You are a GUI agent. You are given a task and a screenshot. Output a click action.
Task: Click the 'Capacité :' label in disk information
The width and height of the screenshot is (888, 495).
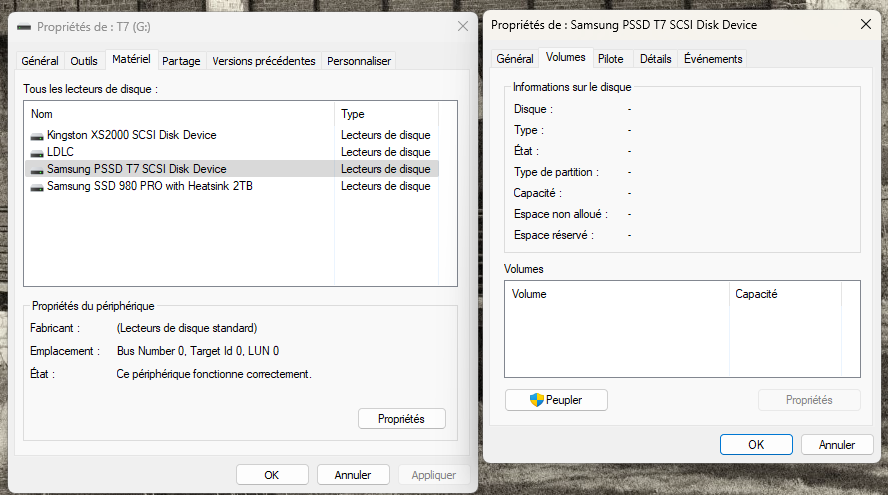tap(538, 193)
